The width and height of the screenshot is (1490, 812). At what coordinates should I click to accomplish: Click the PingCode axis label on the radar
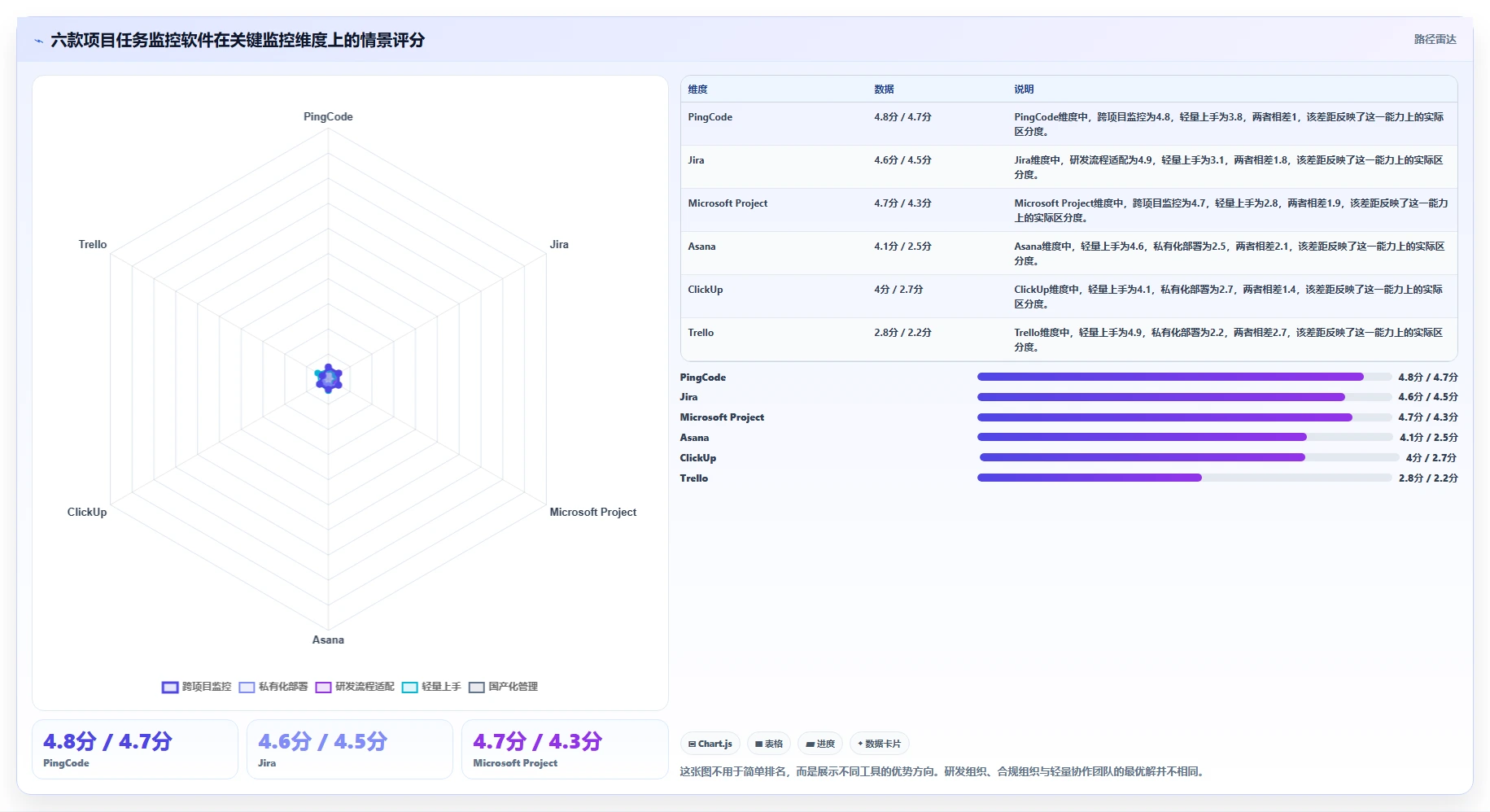328,116
